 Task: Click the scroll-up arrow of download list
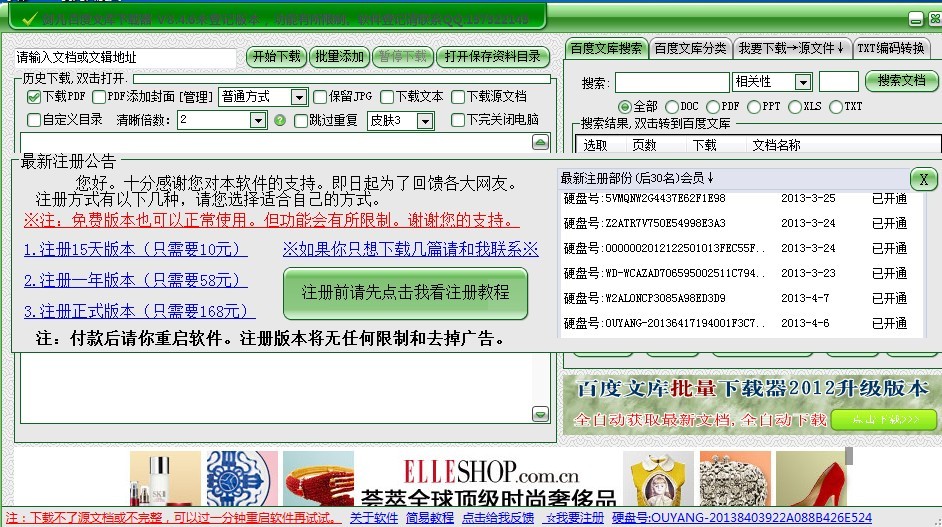click(540, 142)
